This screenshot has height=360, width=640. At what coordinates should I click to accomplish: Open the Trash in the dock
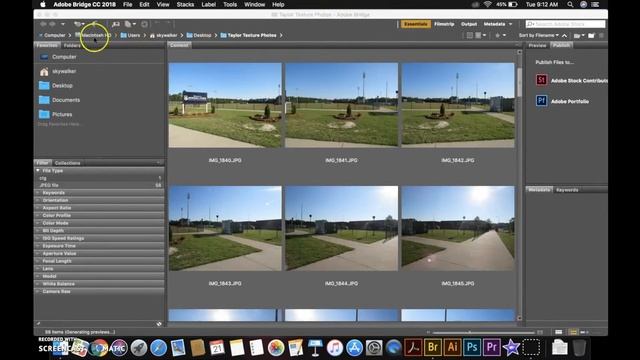[x=579, y=348]
